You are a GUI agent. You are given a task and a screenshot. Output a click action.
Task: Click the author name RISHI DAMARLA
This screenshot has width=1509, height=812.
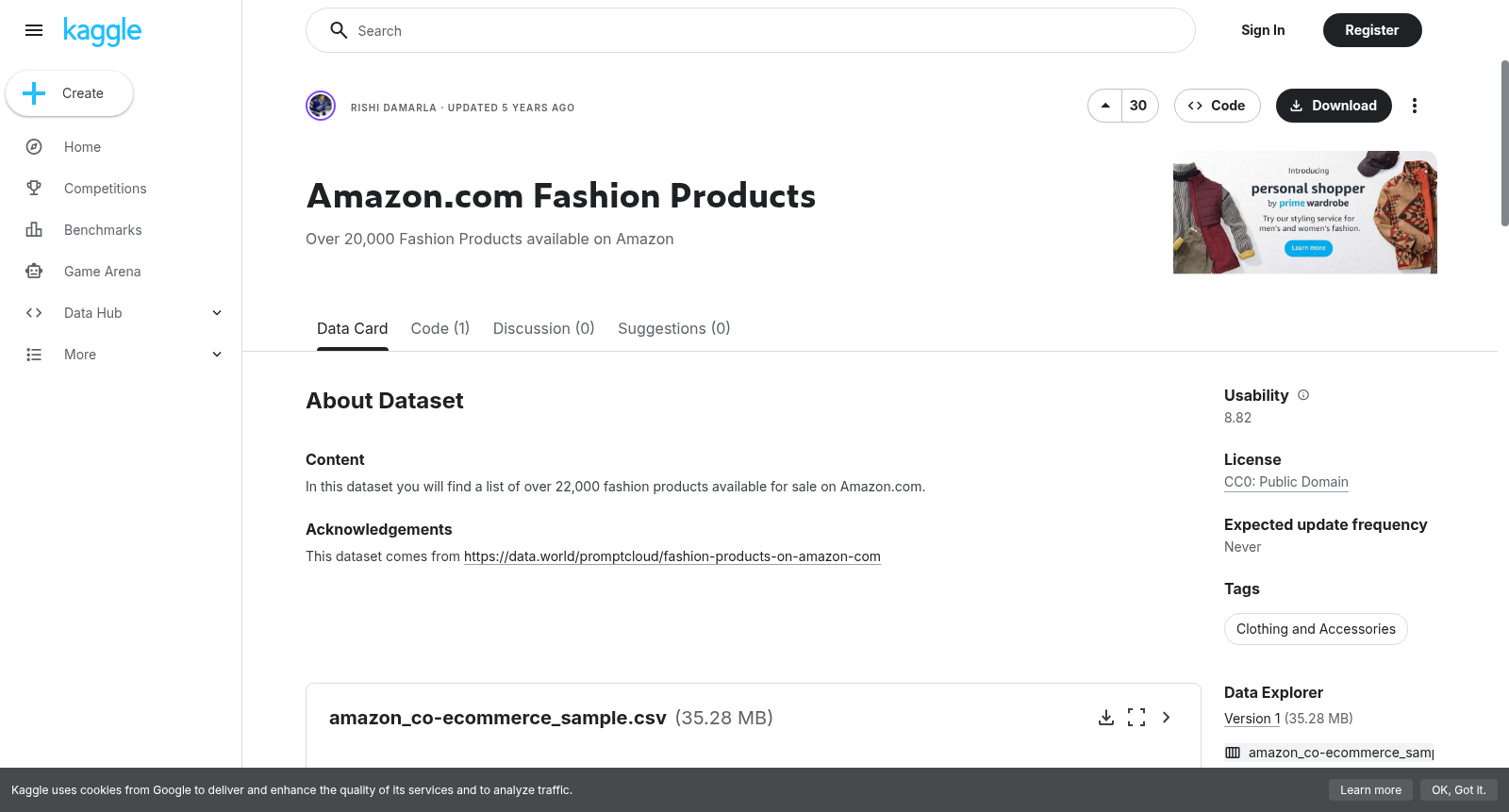[x=393, y=108]
